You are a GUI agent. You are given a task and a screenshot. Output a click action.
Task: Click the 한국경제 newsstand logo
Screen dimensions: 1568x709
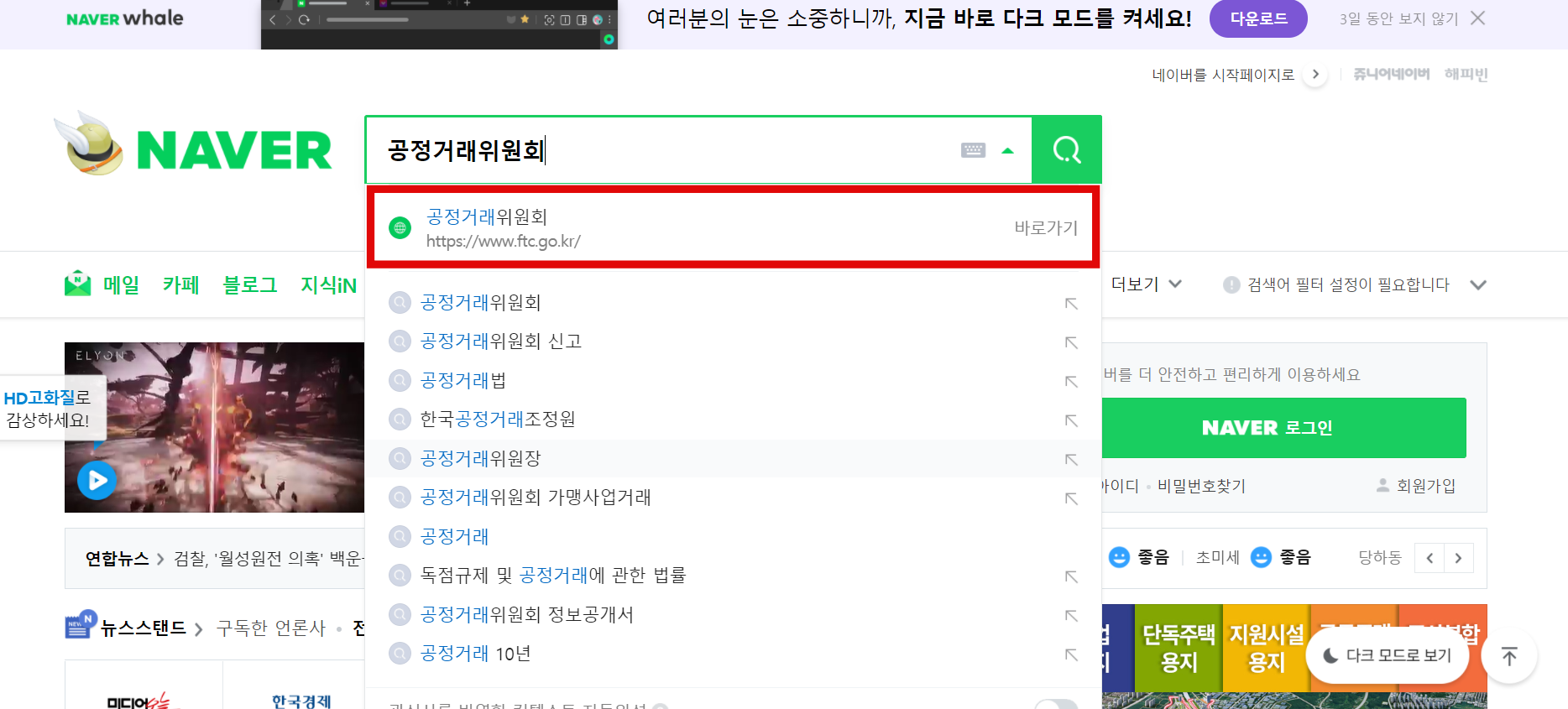(301, 700)
